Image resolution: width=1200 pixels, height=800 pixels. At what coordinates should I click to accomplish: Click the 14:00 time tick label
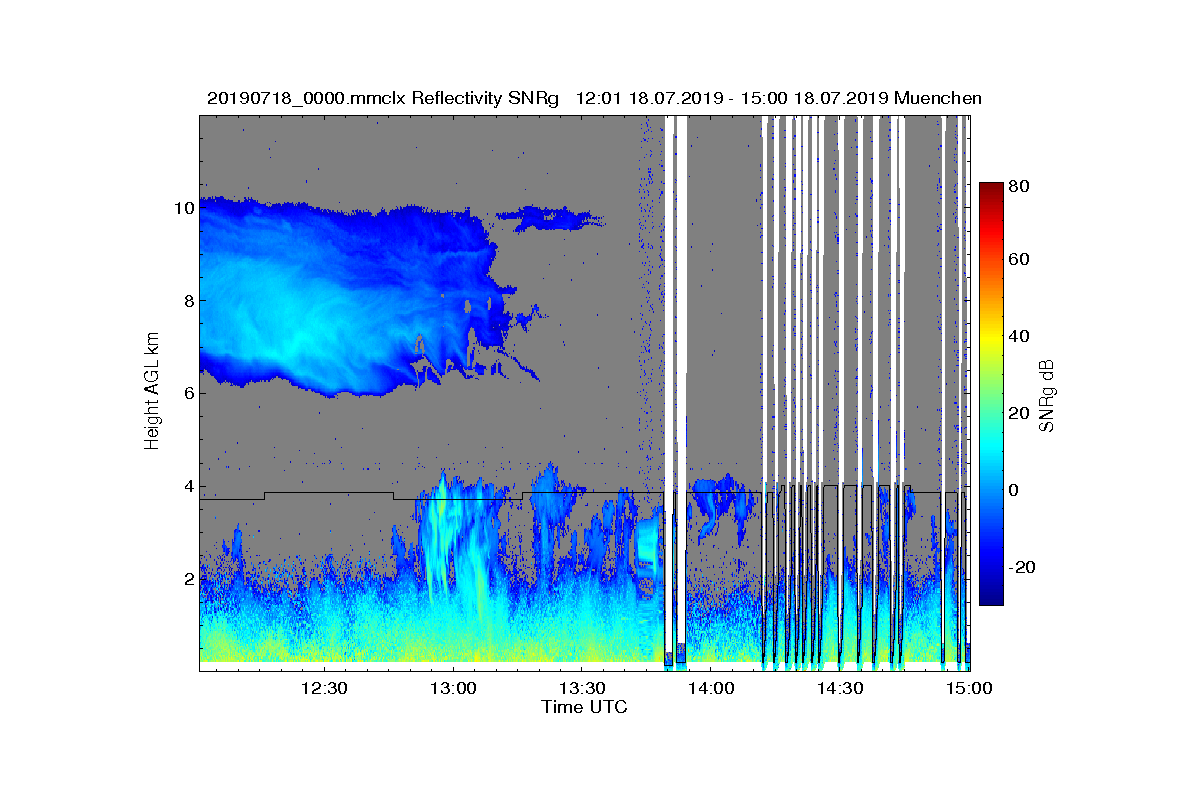coord(711,688)
